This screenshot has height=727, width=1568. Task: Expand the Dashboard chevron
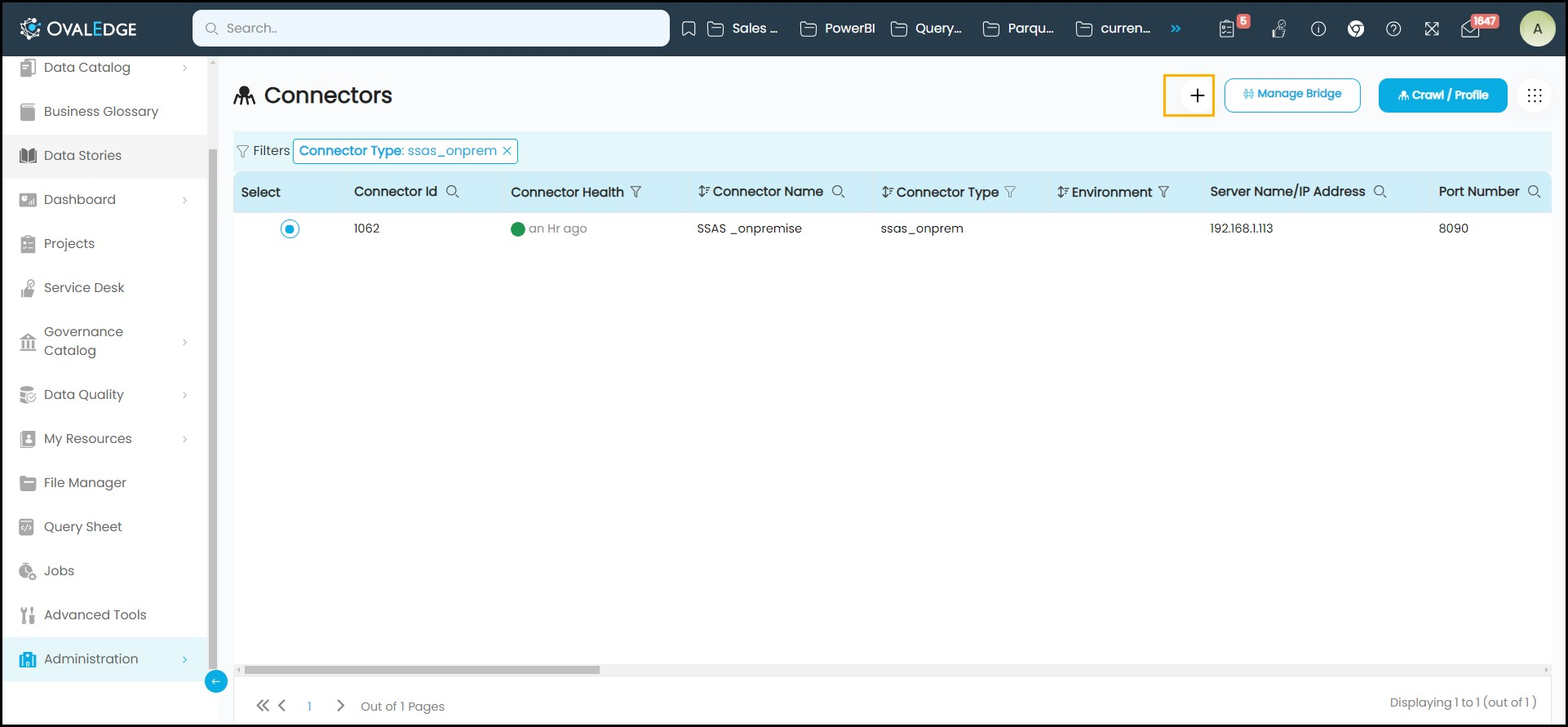[185, 200]
